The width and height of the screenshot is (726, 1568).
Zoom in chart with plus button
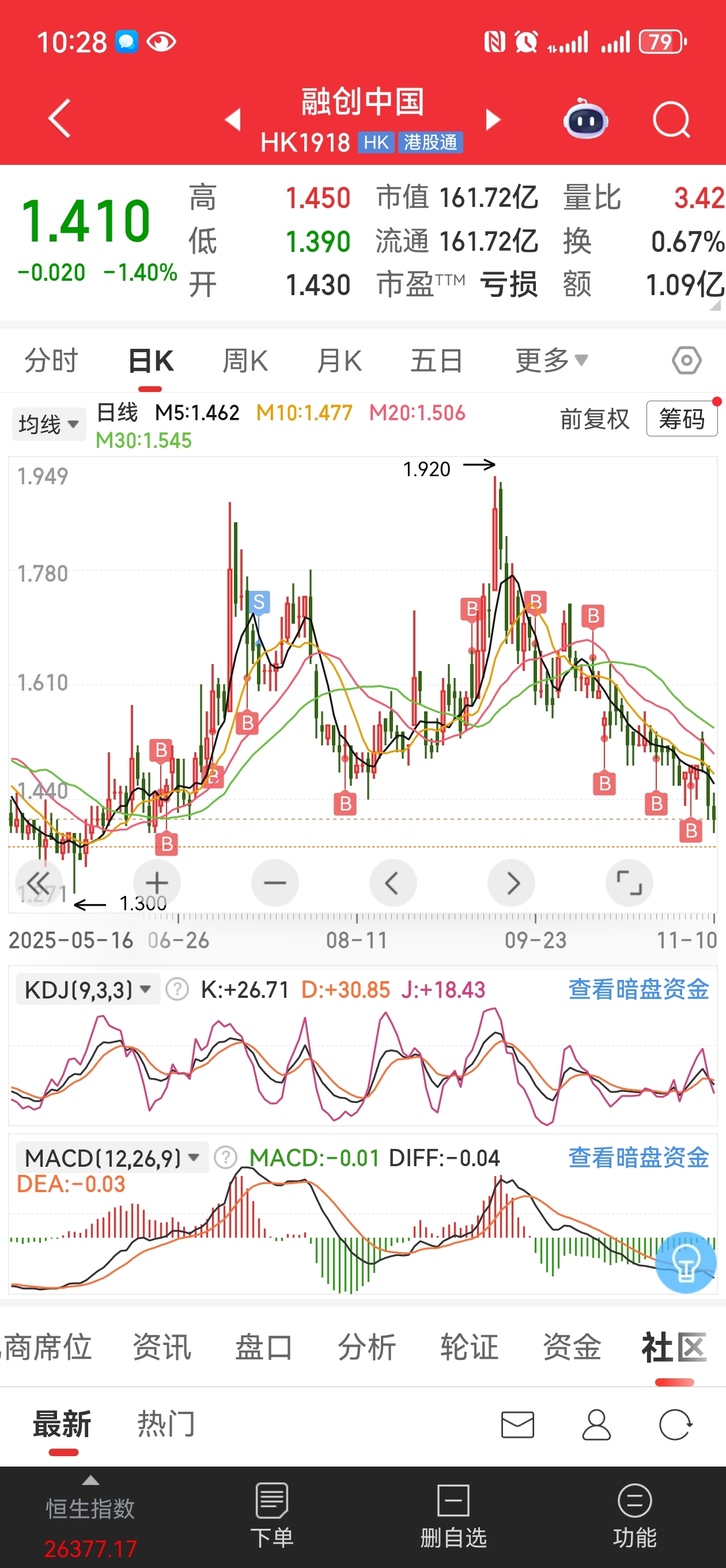[157, 883]
